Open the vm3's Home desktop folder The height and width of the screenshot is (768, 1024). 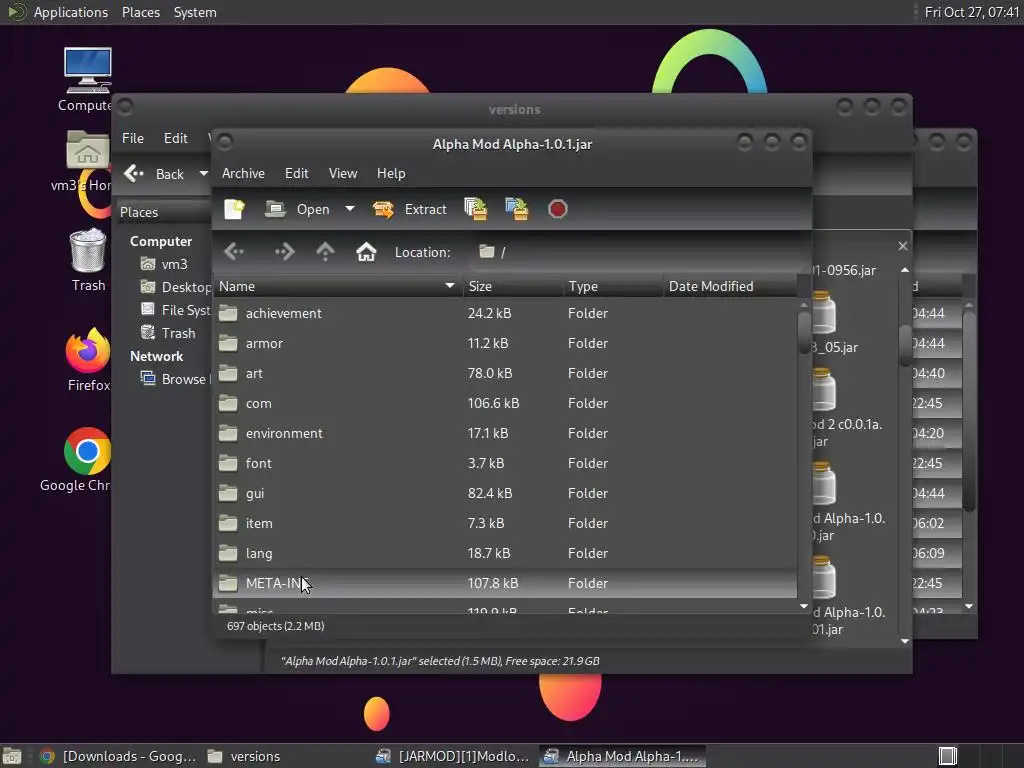[84, 161]
